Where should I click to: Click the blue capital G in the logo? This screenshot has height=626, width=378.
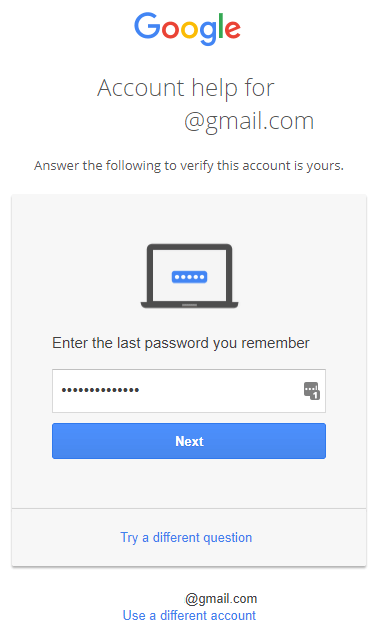tap(147, 26)
